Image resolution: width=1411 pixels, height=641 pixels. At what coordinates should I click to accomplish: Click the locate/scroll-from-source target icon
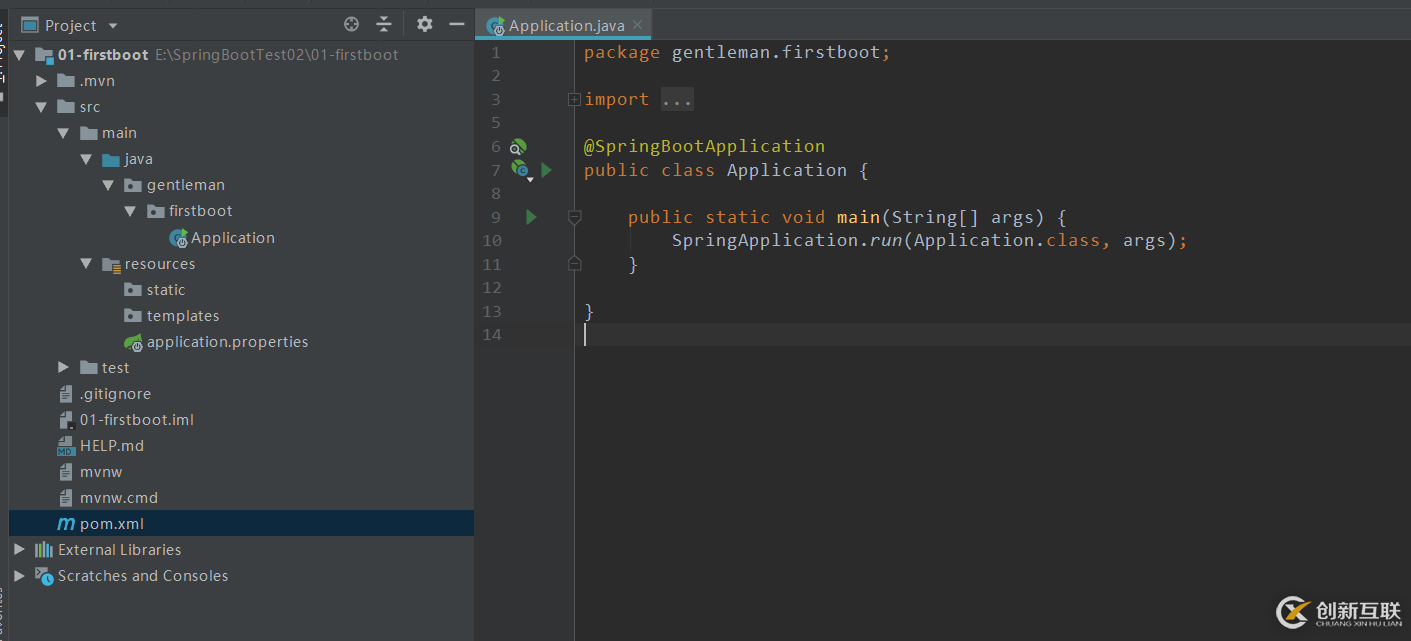pos(351,25)
